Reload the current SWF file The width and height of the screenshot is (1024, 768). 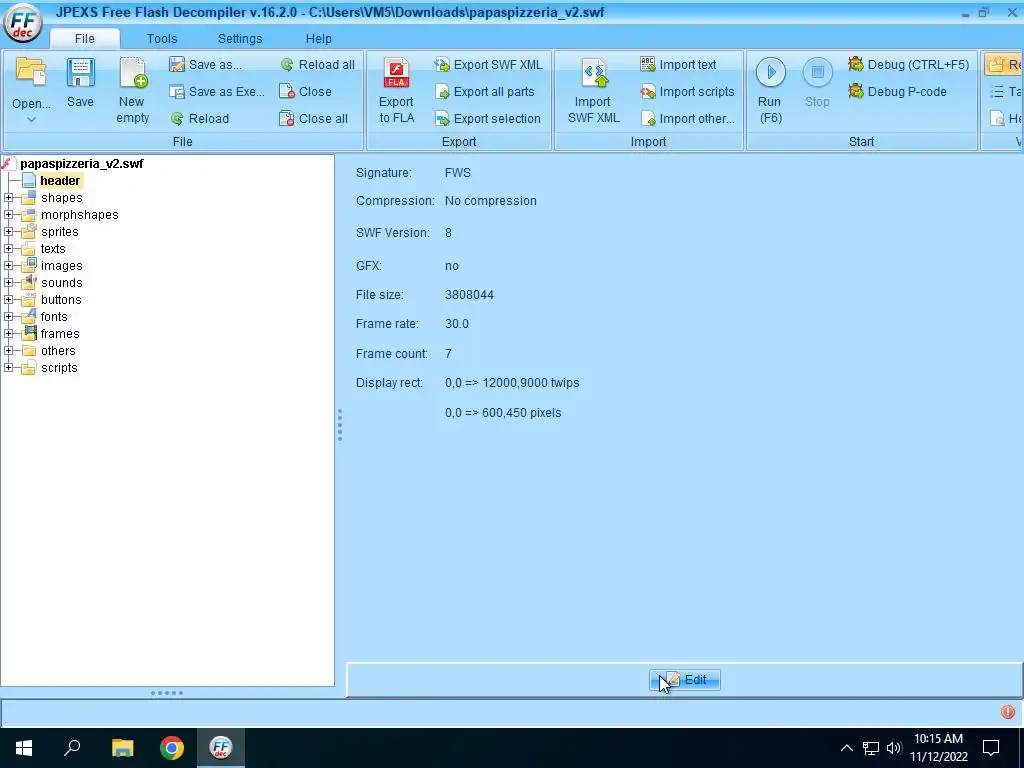click(x=200, y=118)
